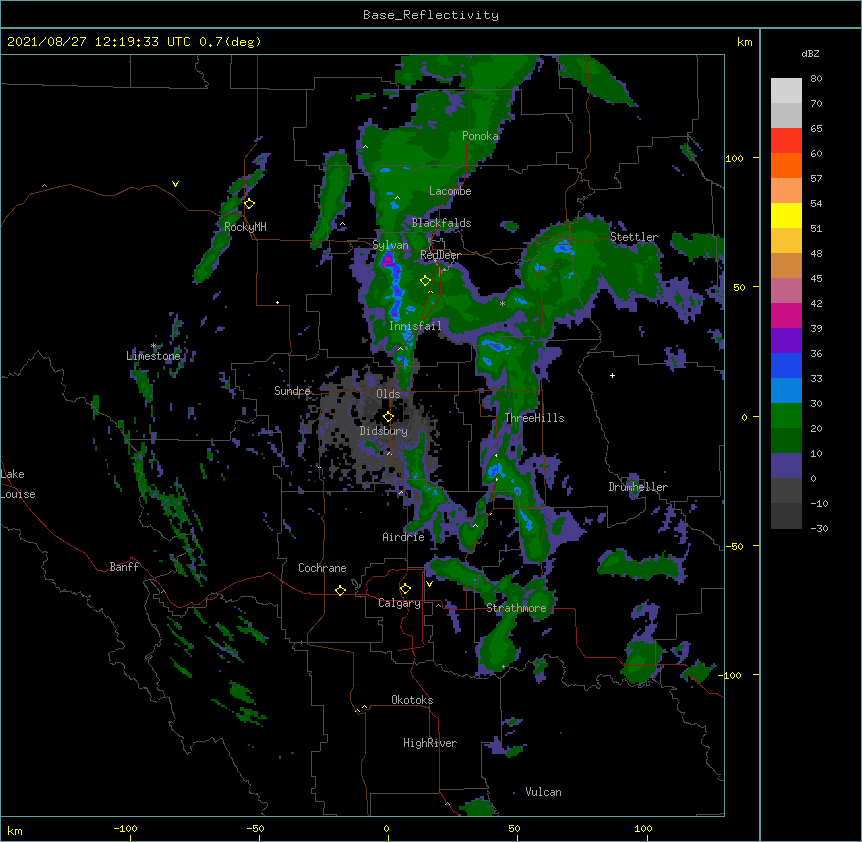Select the HighRiver label
The image size is (862, 842).
(x=430, y=743)
